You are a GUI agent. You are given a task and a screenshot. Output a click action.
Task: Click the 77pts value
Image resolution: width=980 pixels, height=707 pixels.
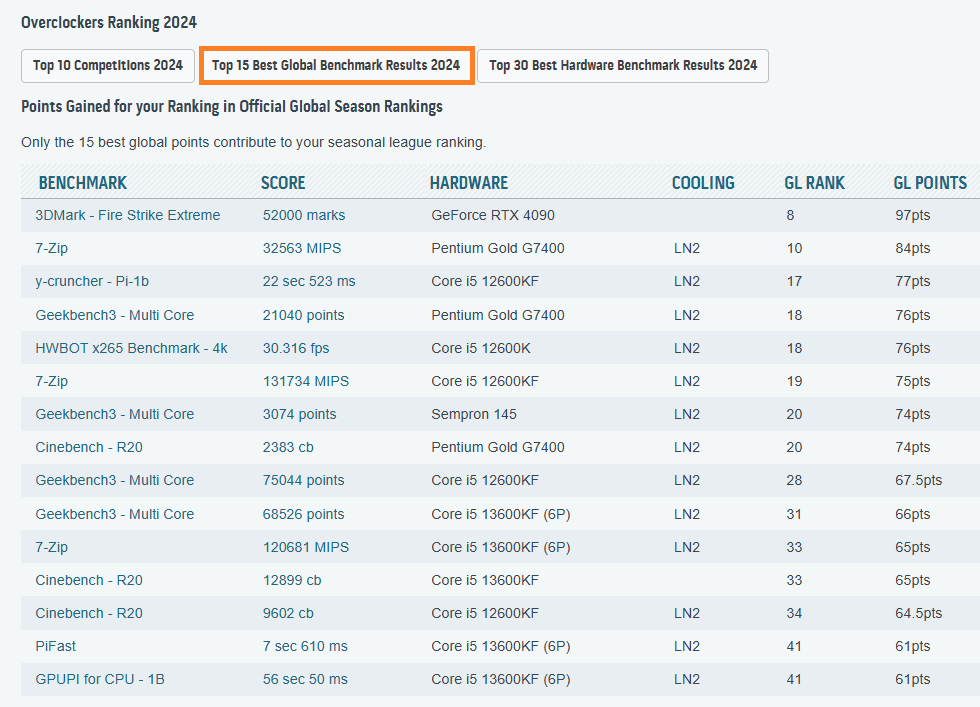coord(912,281)
